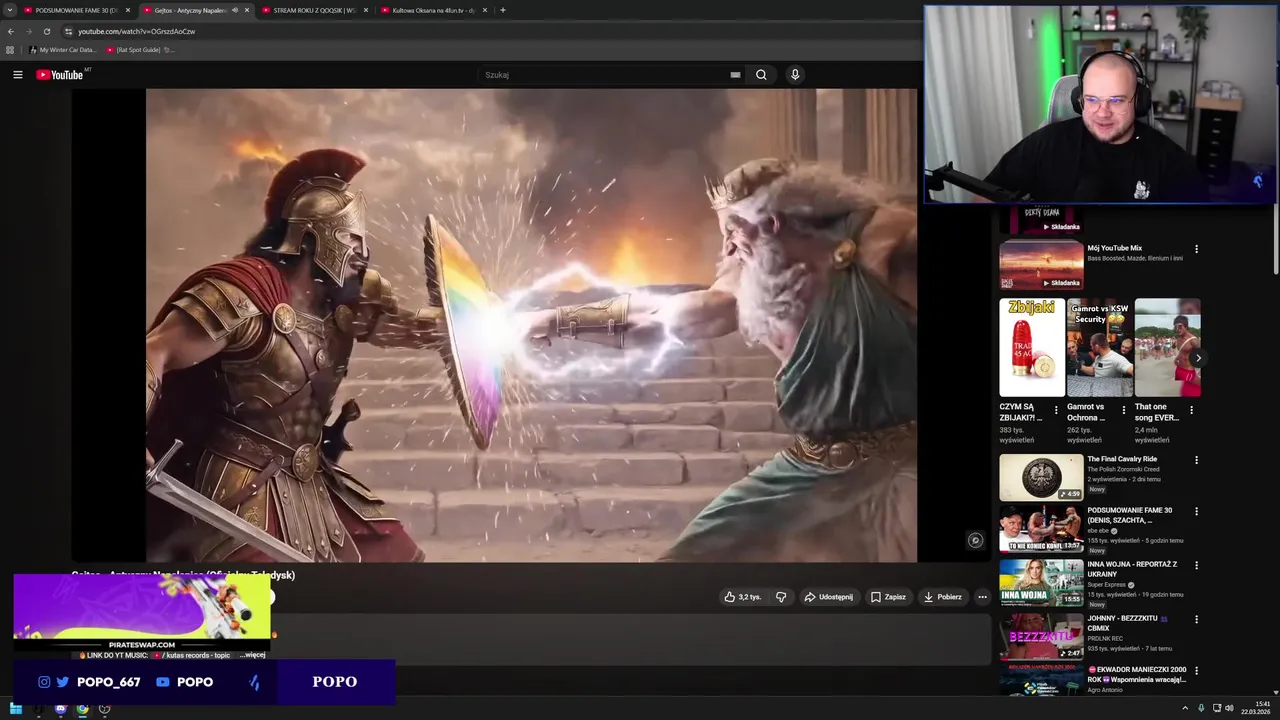Save the video with Zapisz
This screenshot has height=720, width=1280.
tap(888, 597)
